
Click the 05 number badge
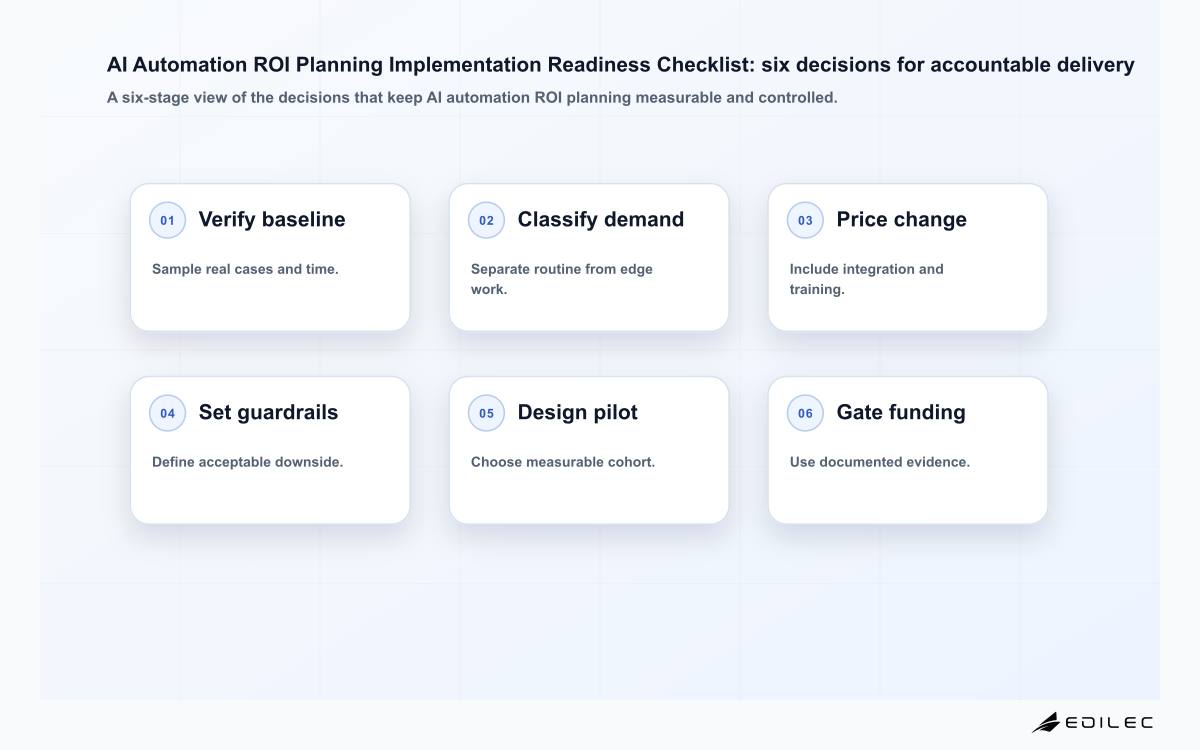click(x=486, y=413)
